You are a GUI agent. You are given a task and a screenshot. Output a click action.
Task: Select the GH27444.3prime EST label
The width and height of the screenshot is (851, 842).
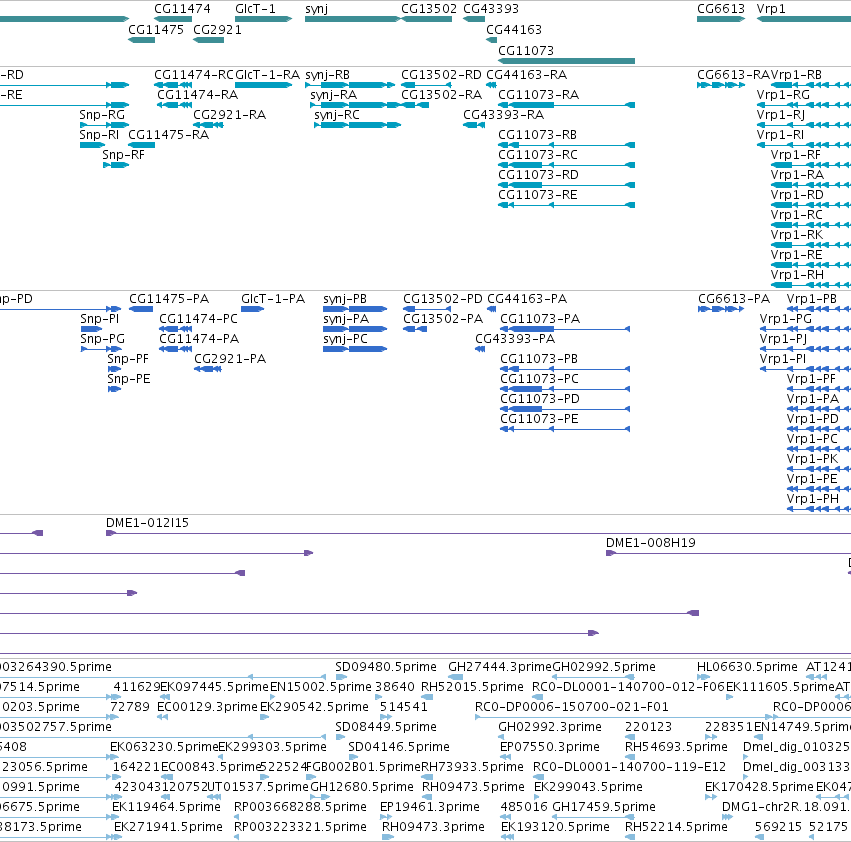(x=499, y=667)
